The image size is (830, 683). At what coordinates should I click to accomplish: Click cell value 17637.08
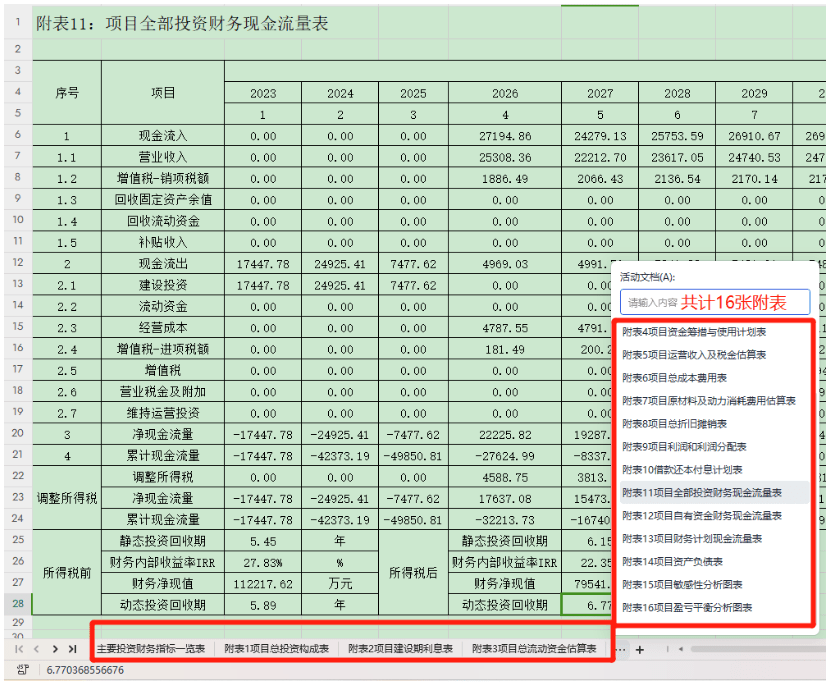505,499
